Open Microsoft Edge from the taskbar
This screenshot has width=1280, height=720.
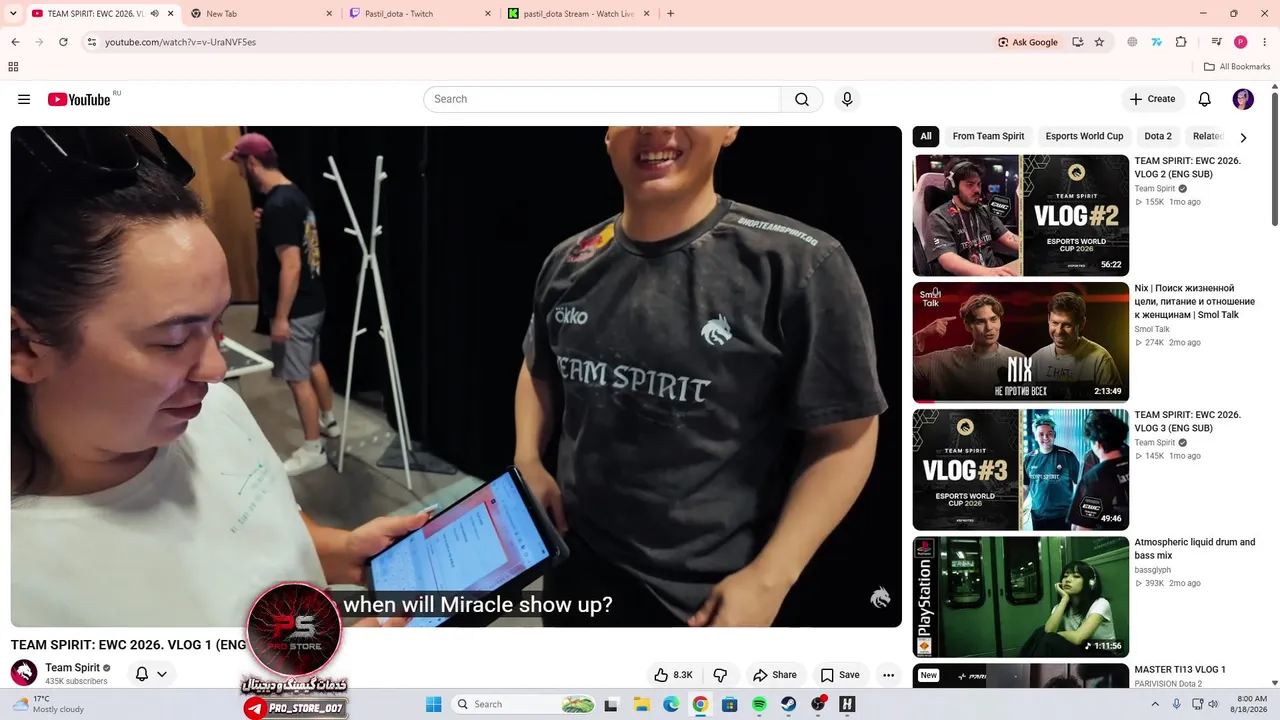tap(671, 704)
